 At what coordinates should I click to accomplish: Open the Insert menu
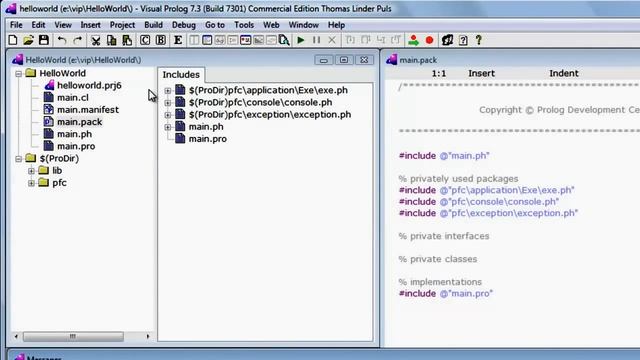click(91, 25)
